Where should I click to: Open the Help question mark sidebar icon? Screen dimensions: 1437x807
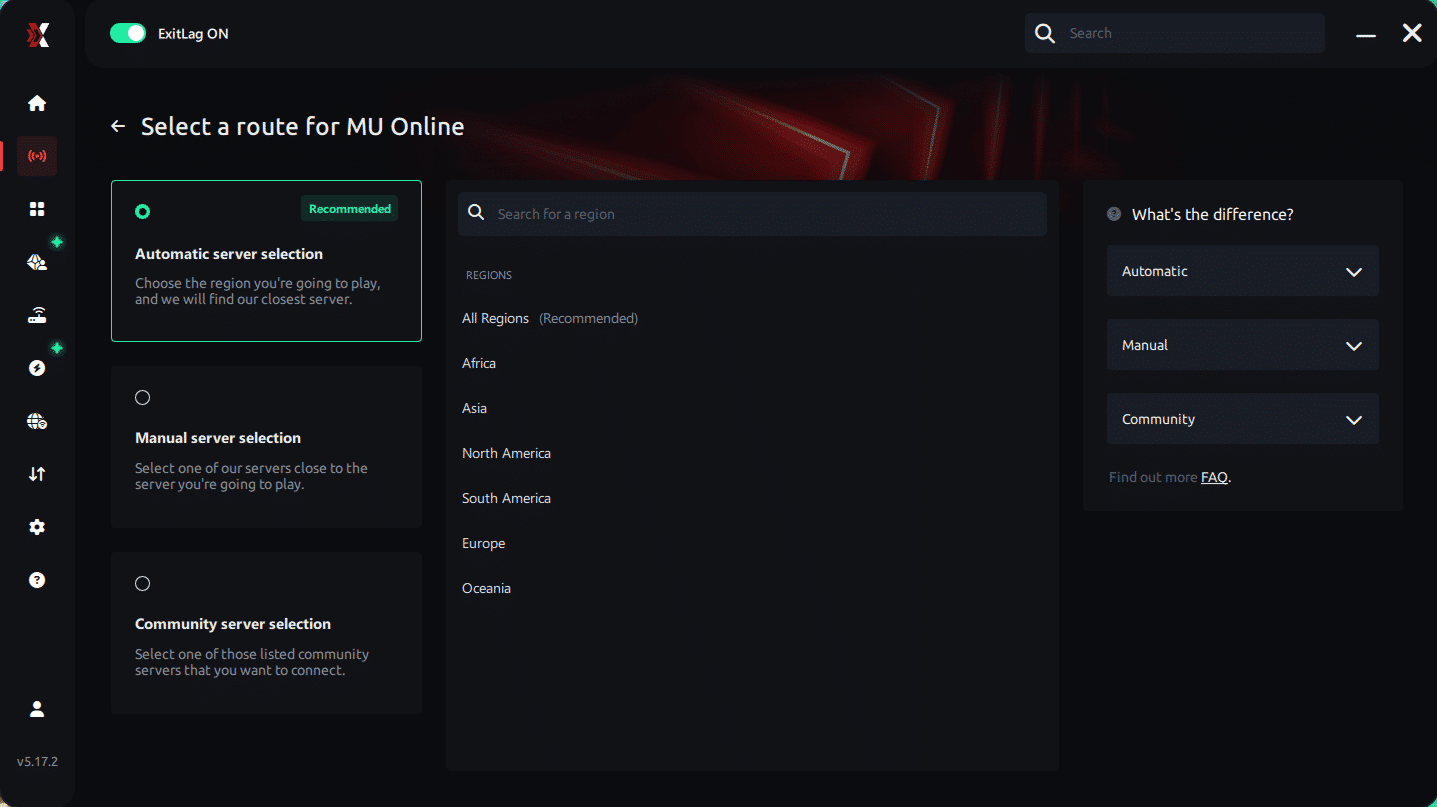[37, 580]
